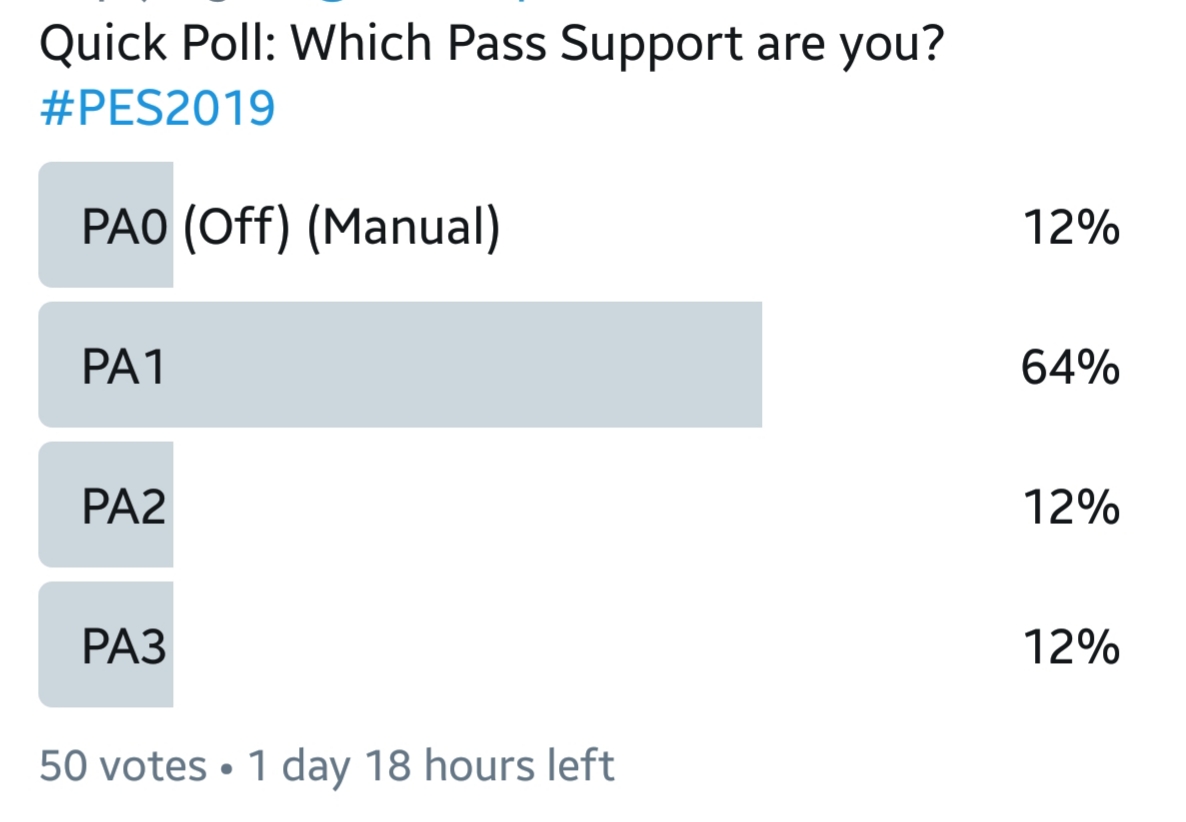The height and width of the screenshot is (822, 1186).
Task: Click the 64% result for PA1
Action: point(1070,369)
